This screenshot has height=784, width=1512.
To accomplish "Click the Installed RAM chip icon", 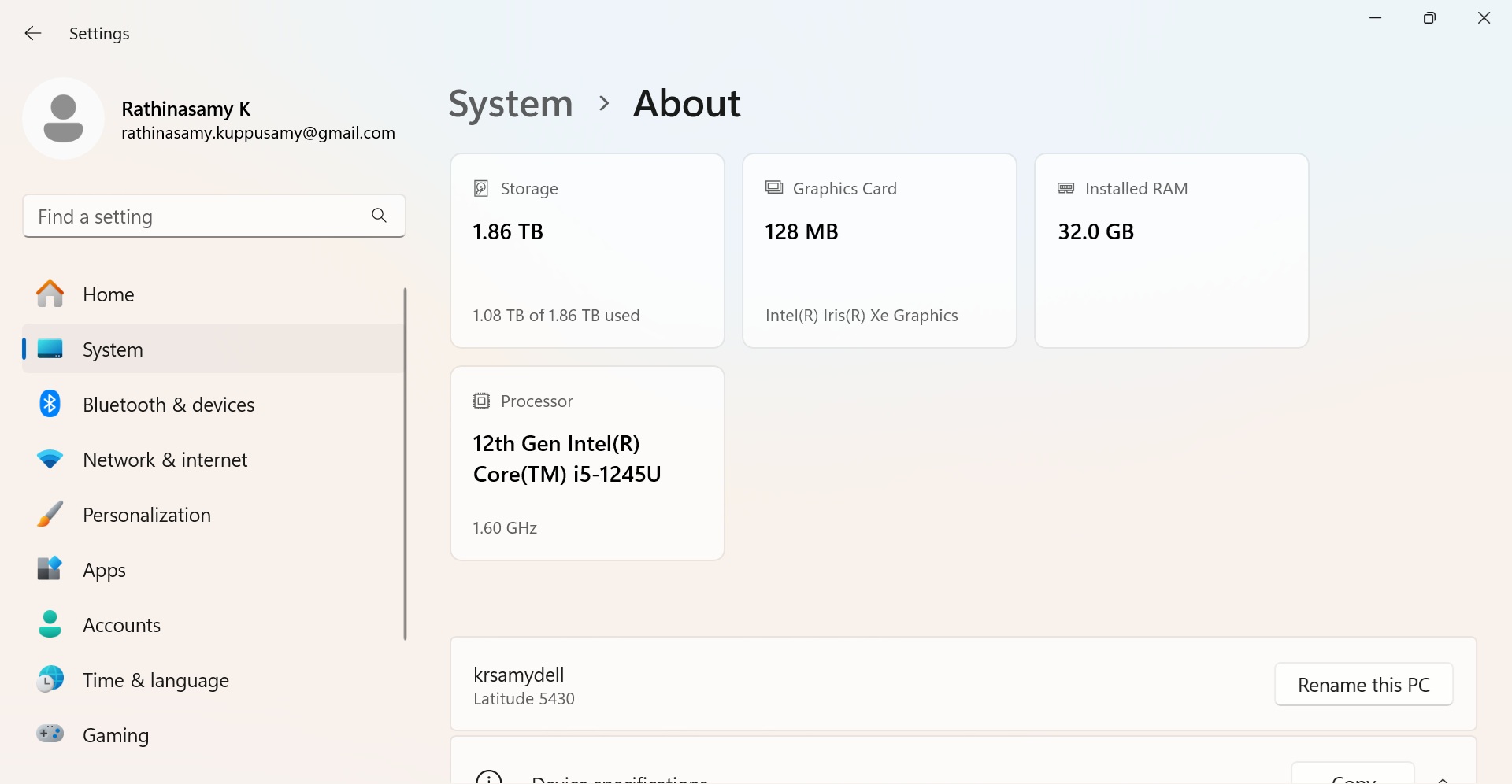I will [x=1066, y=188].
